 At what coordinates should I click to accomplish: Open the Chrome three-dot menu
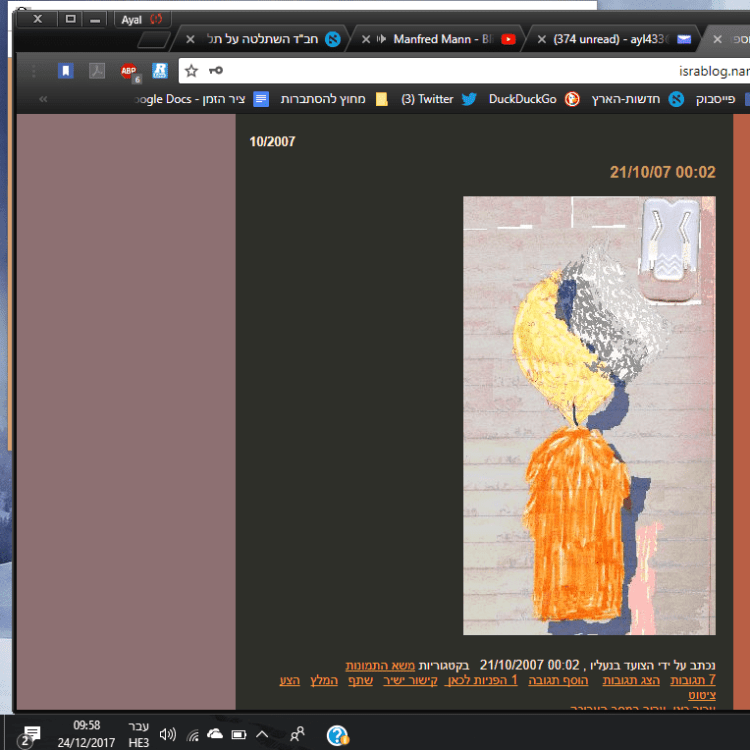click(x=34, y=71)
